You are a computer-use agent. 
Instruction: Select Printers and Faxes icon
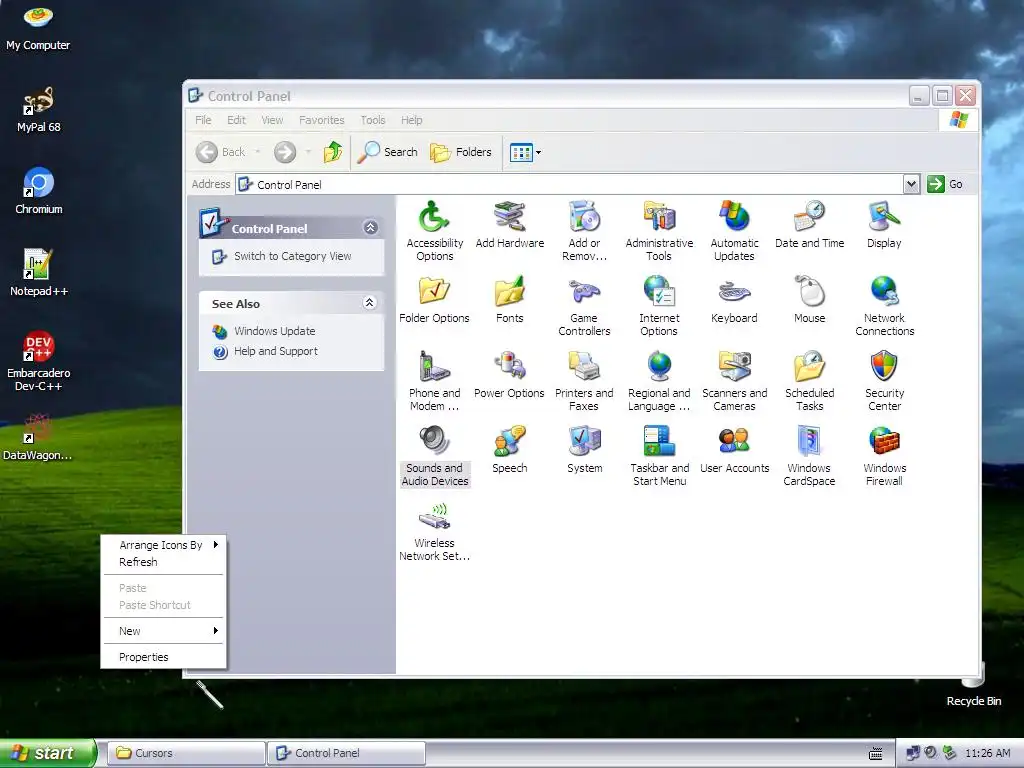pyautogui.click(x=584, y=381)
